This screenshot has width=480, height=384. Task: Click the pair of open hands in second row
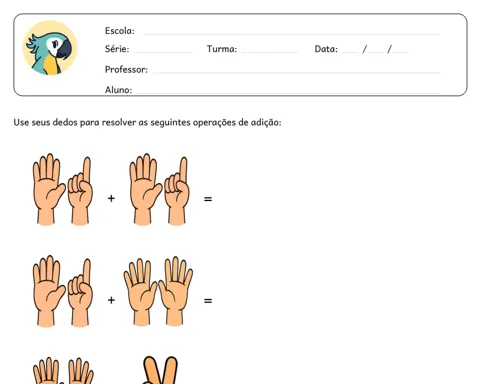coord(158,291)
